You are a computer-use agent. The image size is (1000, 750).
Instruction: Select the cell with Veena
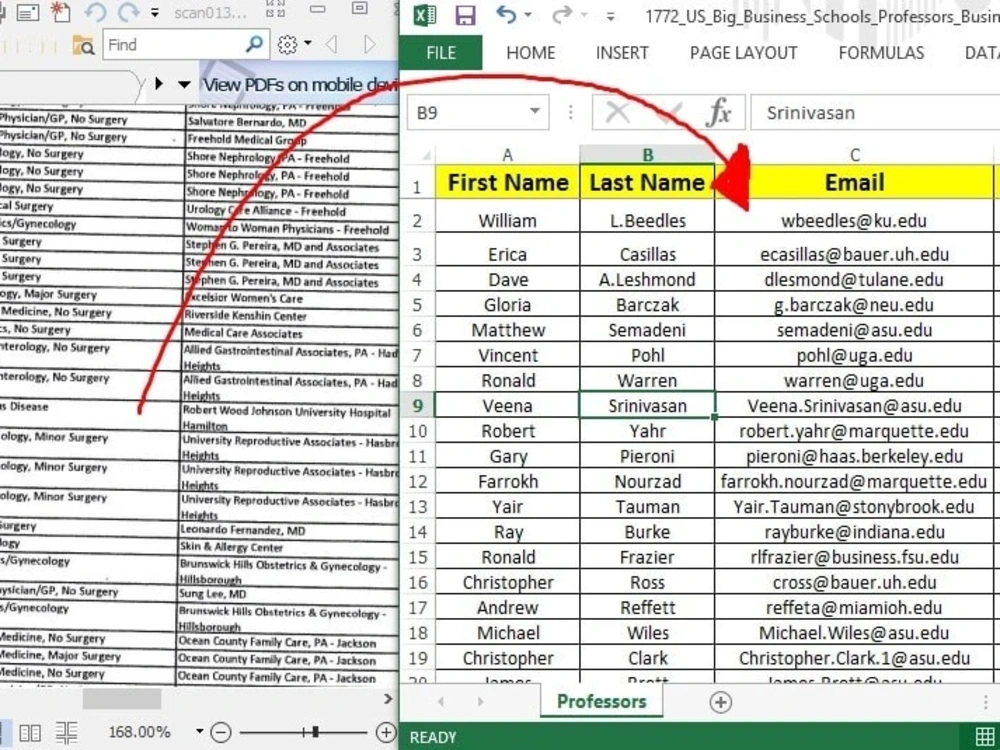(x=508, y=406)
